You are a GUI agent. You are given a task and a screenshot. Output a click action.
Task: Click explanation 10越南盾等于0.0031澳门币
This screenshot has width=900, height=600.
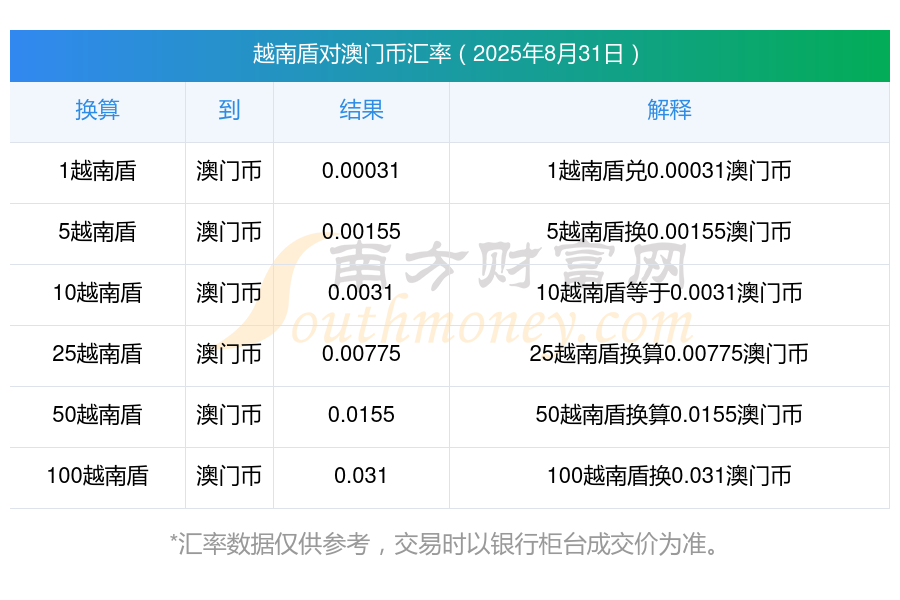pyautogui.click(x=669, y=293)
